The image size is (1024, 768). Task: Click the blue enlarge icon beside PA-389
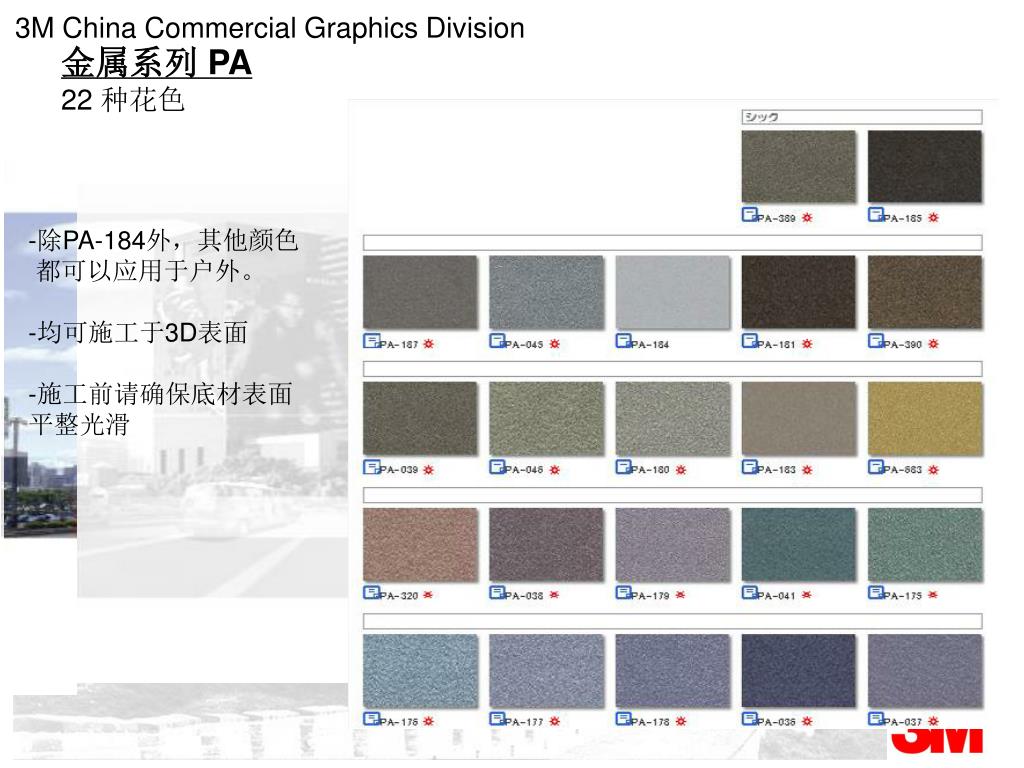click(x=750, y=214)
